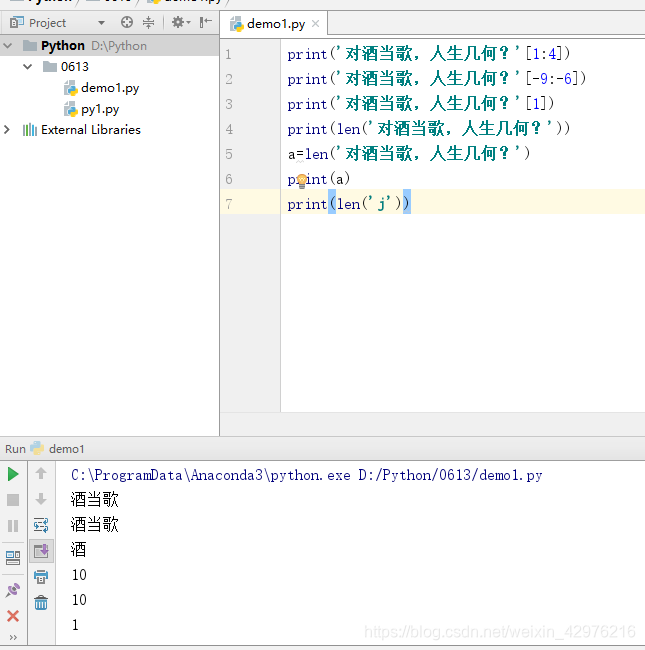Select the Python project root row
Viewport: 645px width, 650px height.
click(109, 45)
